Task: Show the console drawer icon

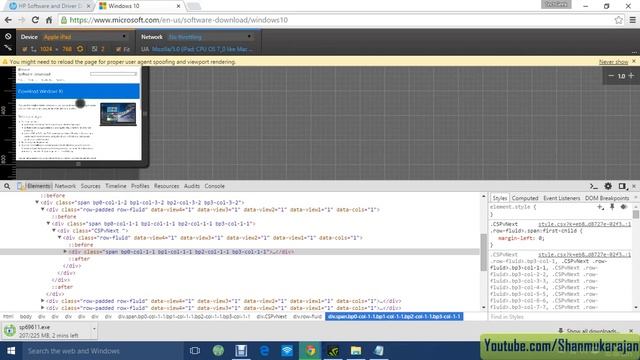Action: [594, 186]
